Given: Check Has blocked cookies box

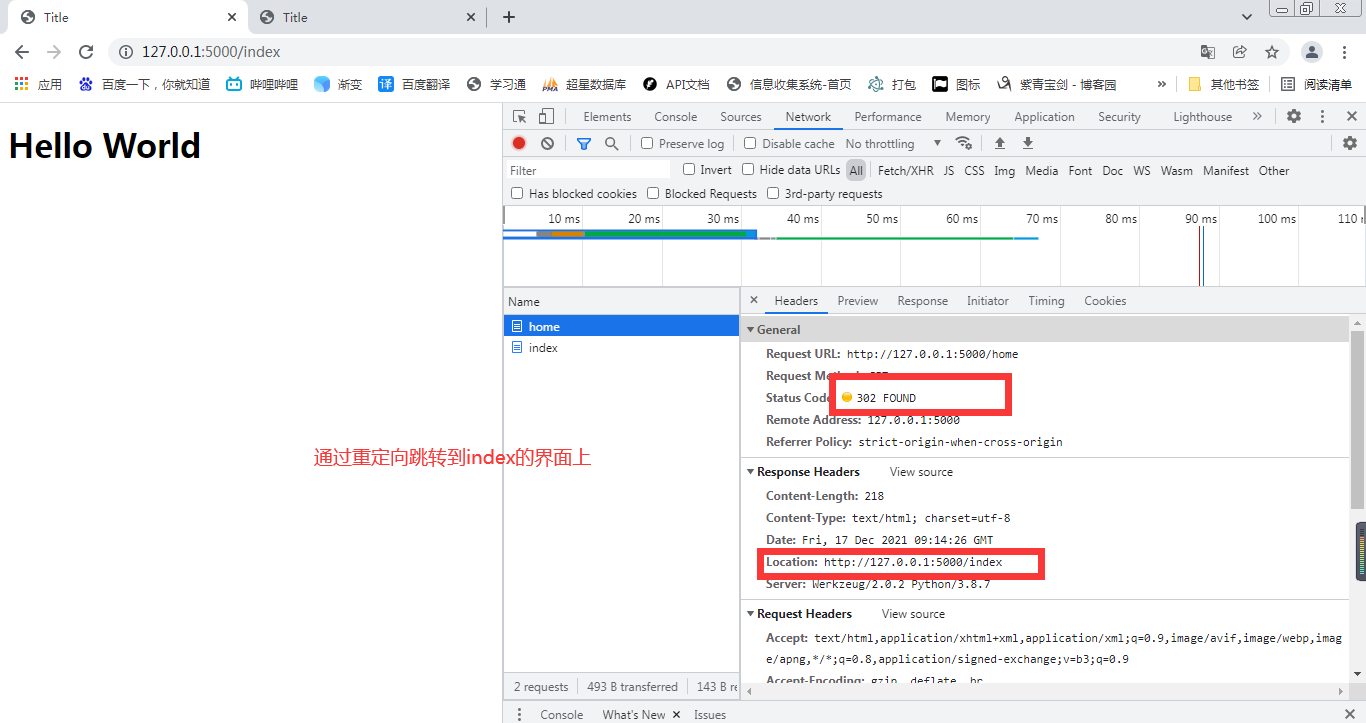Looking at the screenshot, I should coord(517,193).
